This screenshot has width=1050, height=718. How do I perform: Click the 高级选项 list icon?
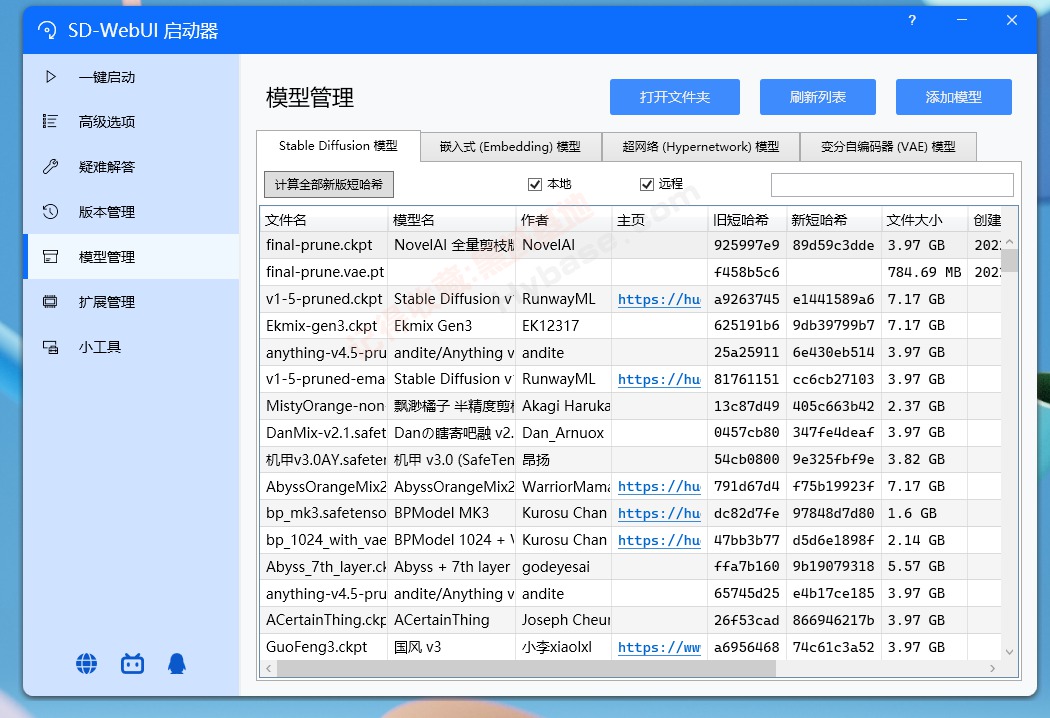pyautogui.click(x=50, y=121)
